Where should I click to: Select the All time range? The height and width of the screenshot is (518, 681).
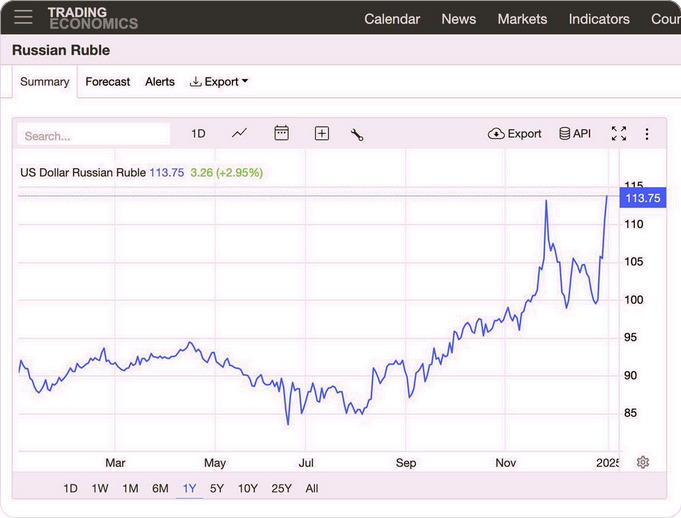312,488
